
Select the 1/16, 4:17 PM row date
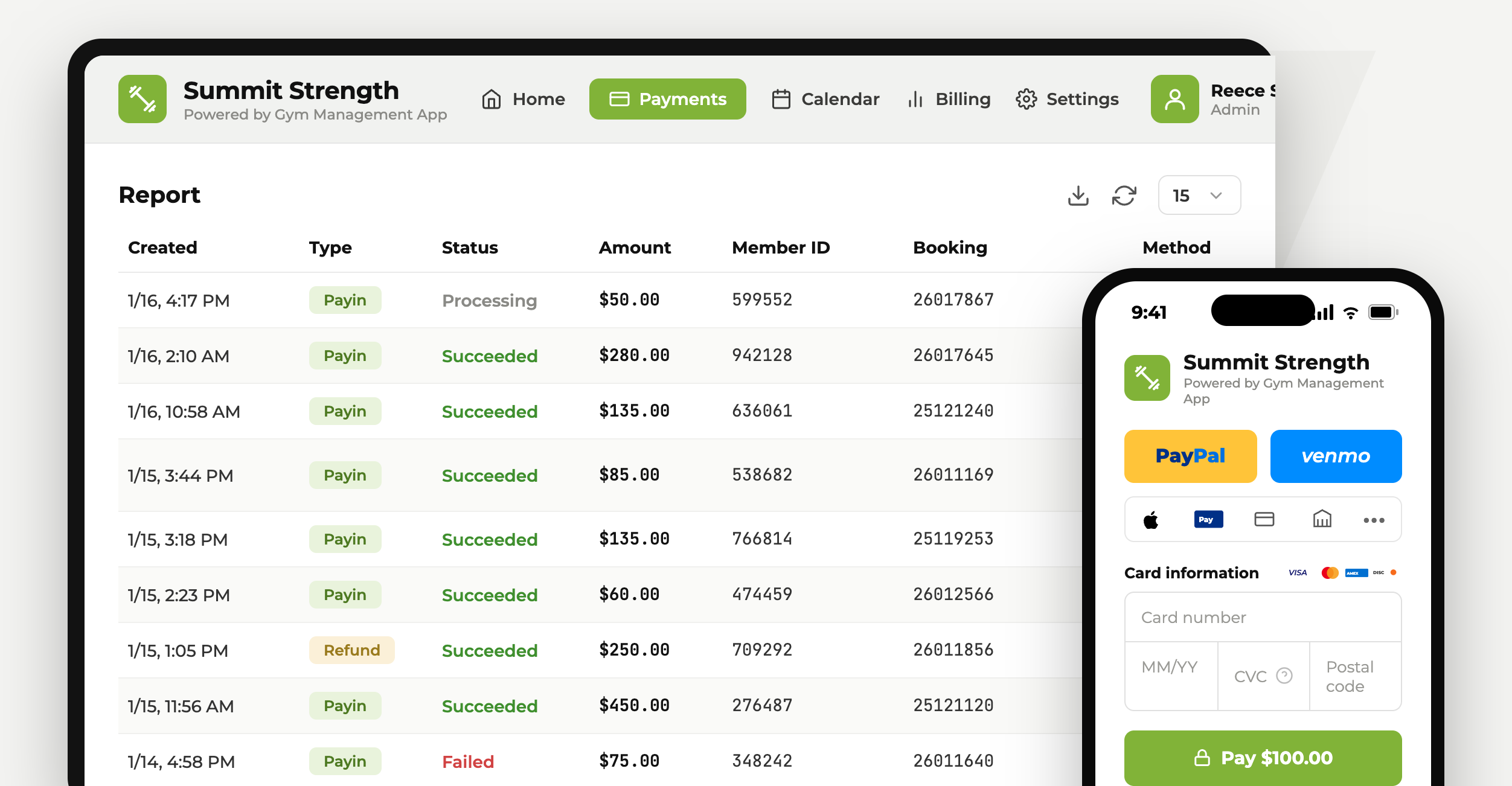(179, 301)
